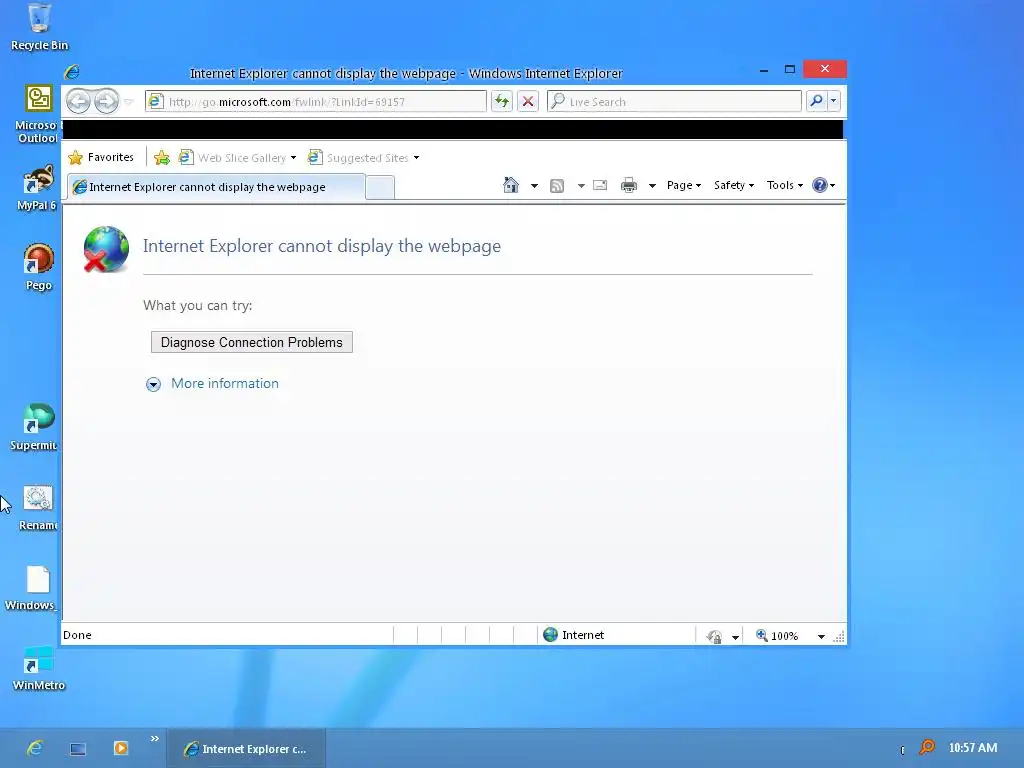Click the Internet Explorer taskbar quick launch icon

(x=35, y=748)
